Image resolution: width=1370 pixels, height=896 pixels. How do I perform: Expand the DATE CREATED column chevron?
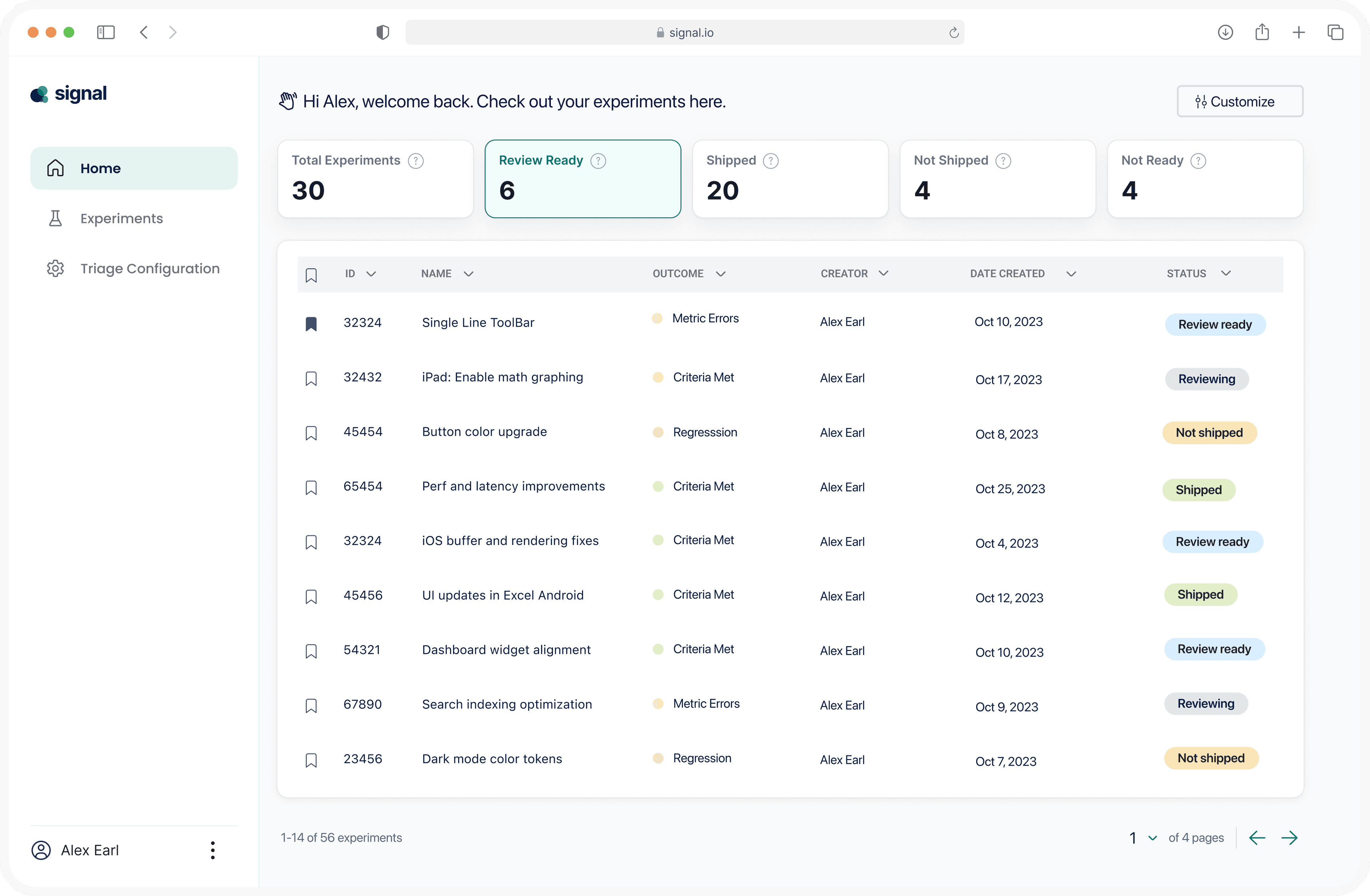[1071, 274]
